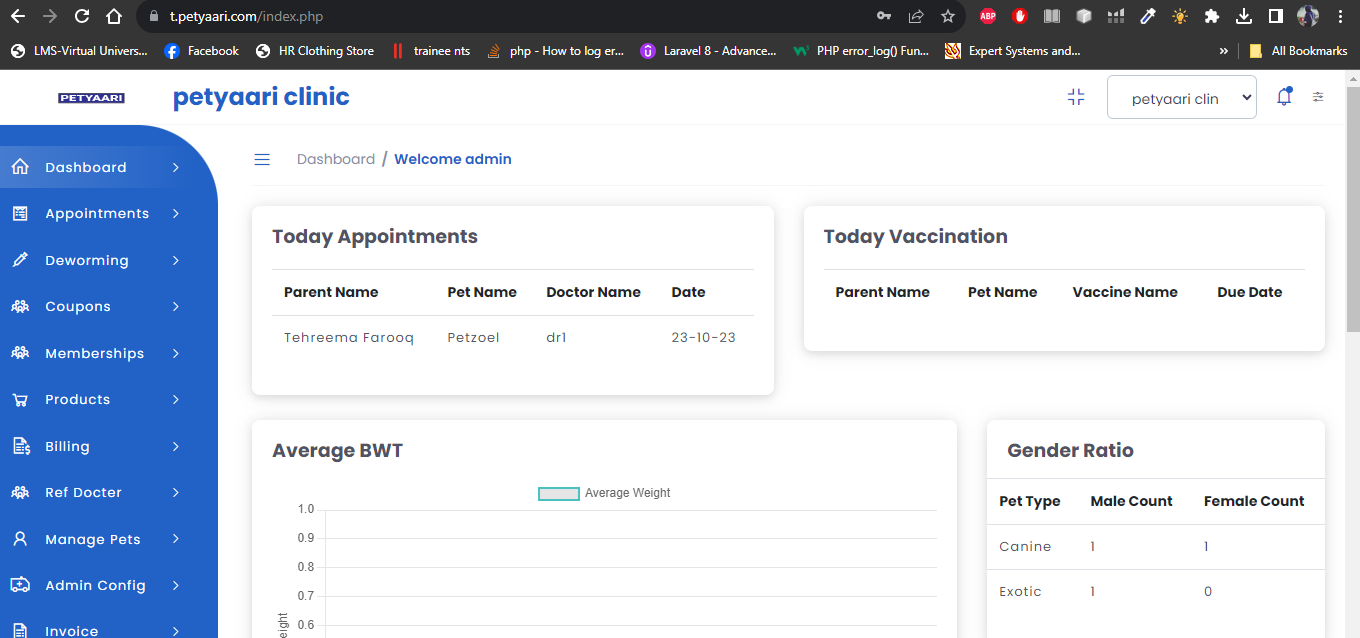Expand the Memberships sidebar chevron
Viewport: 1360px width, 638px height.
[x=175, y=353]
